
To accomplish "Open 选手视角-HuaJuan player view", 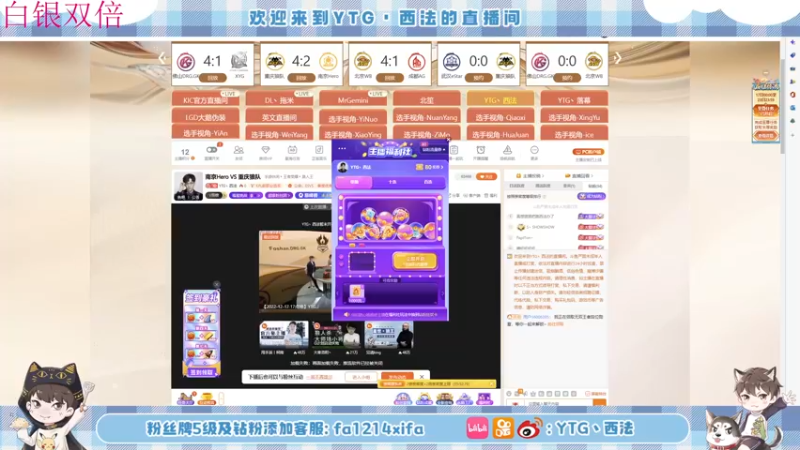I will 501,134.
